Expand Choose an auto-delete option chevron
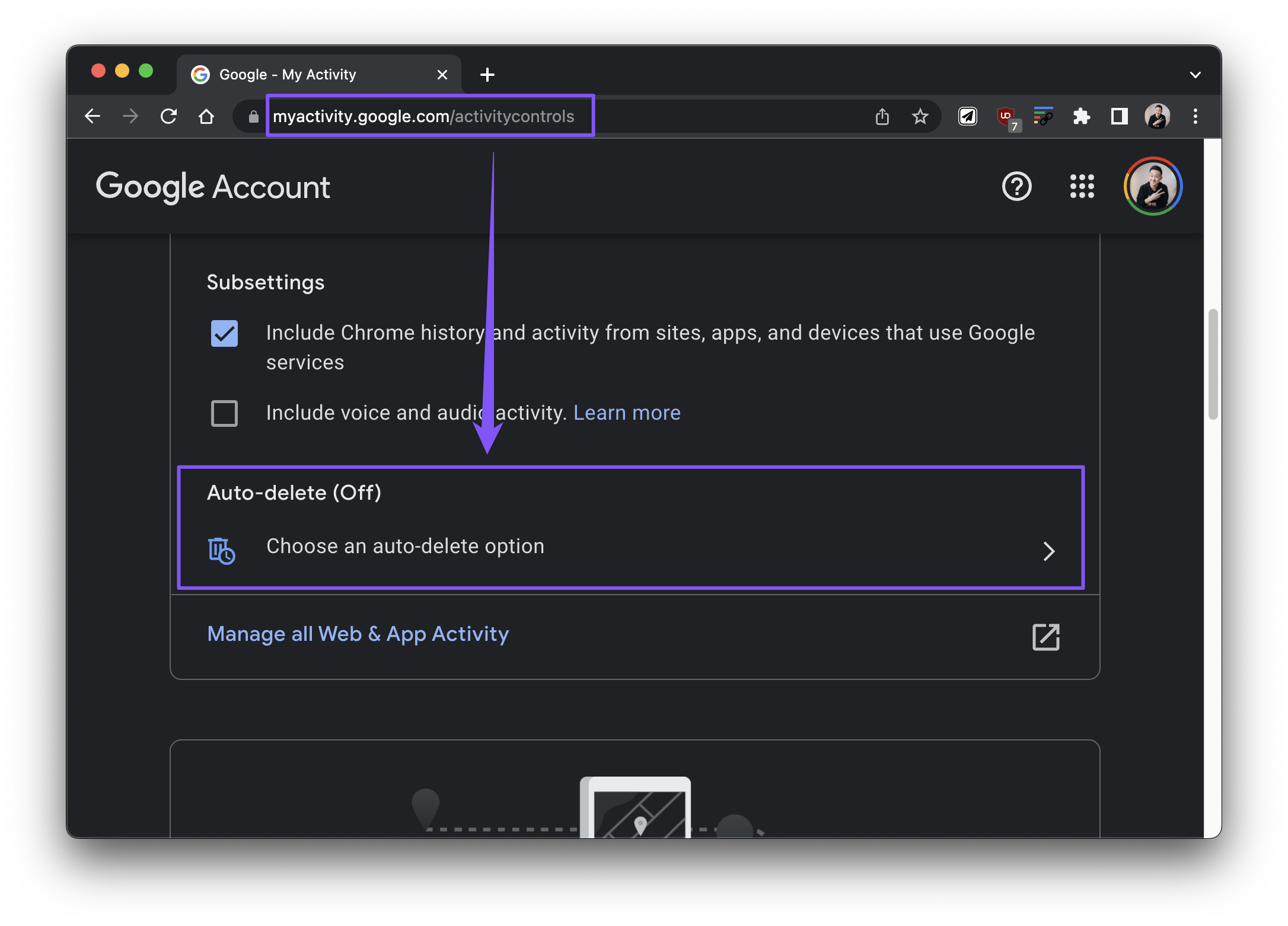The width and height of the screenshot is (1288, 926). [x=1048, y=551]
